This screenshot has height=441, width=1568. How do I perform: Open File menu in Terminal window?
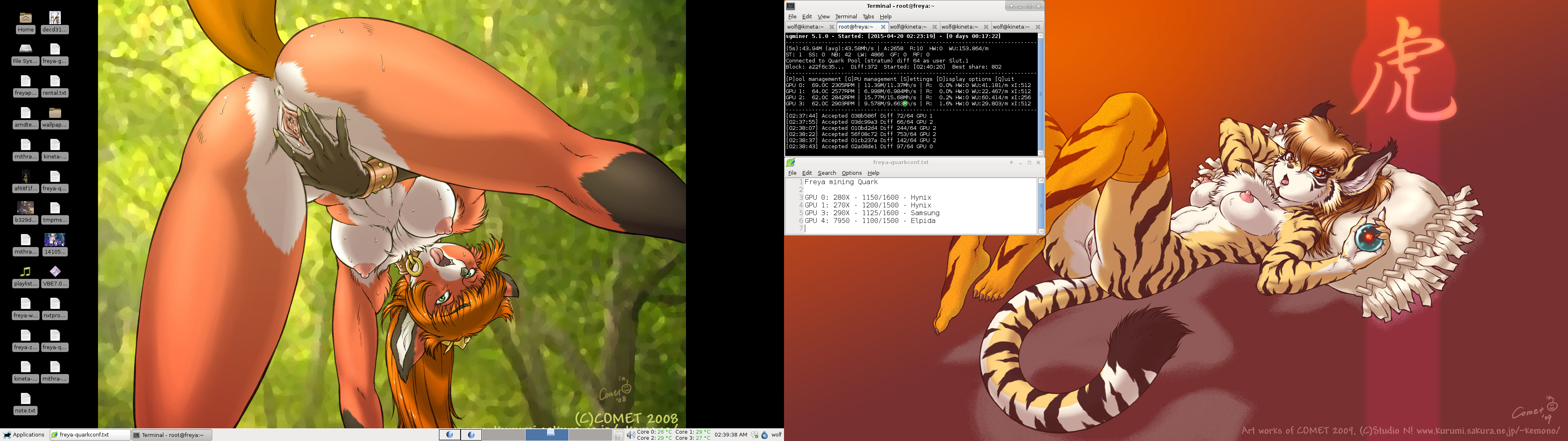coord(792,16)
